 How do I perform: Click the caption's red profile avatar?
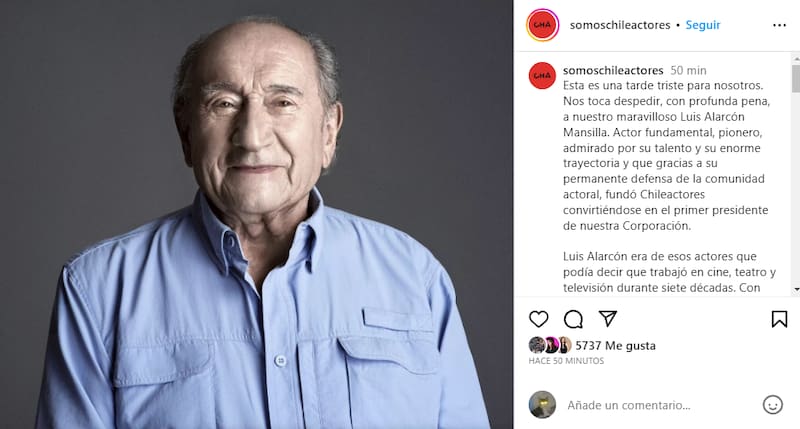click(542, 75)
